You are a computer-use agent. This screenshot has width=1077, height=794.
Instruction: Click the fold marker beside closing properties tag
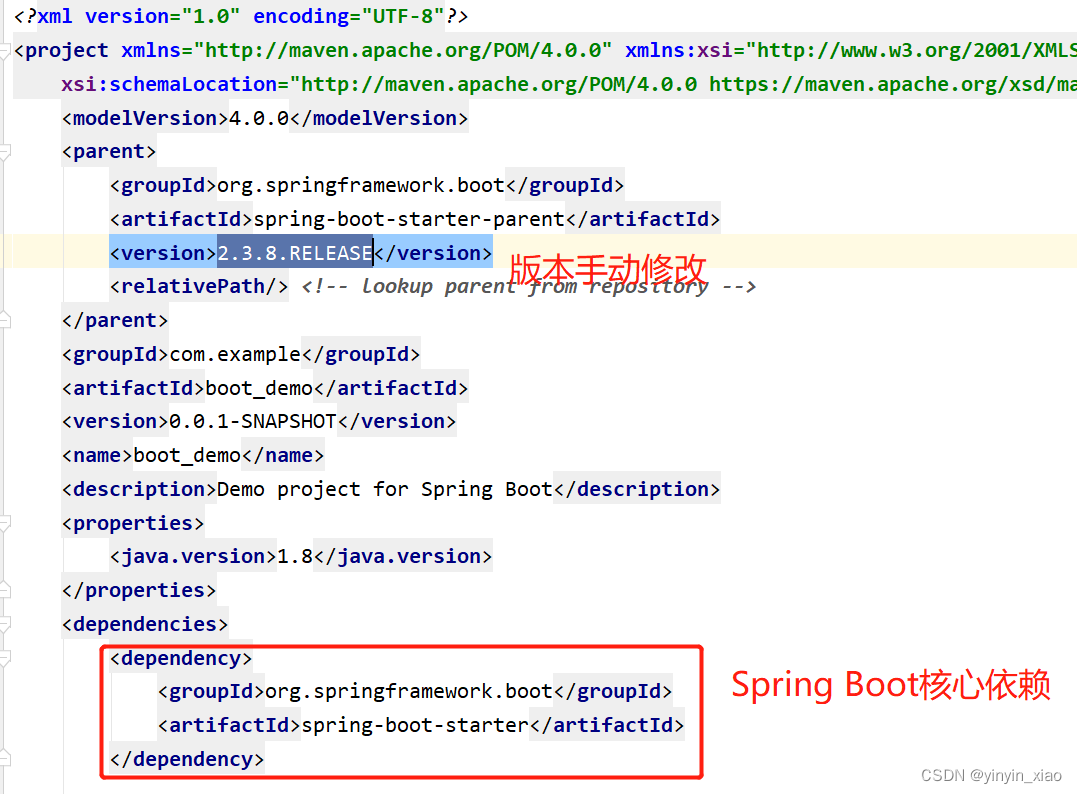coord(4,590)
